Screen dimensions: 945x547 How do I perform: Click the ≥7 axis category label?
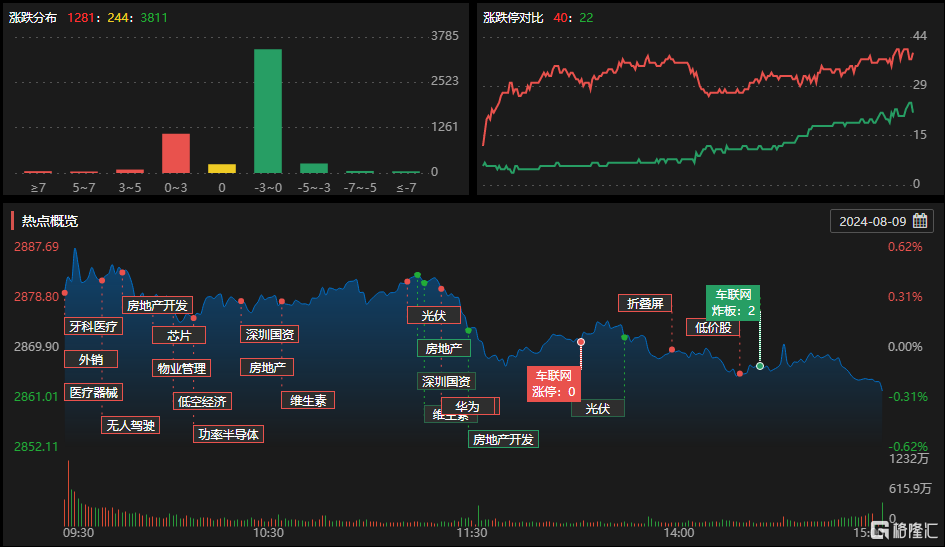(x=38, y=188)
